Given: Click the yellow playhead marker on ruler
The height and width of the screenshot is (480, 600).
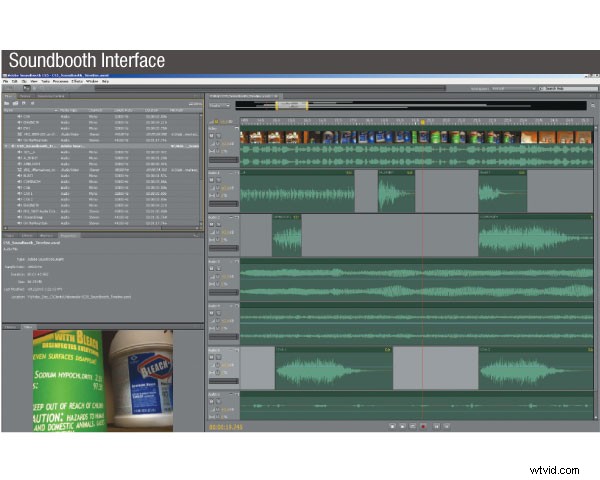Looking at the screenshot, I should tap(423, 122).
